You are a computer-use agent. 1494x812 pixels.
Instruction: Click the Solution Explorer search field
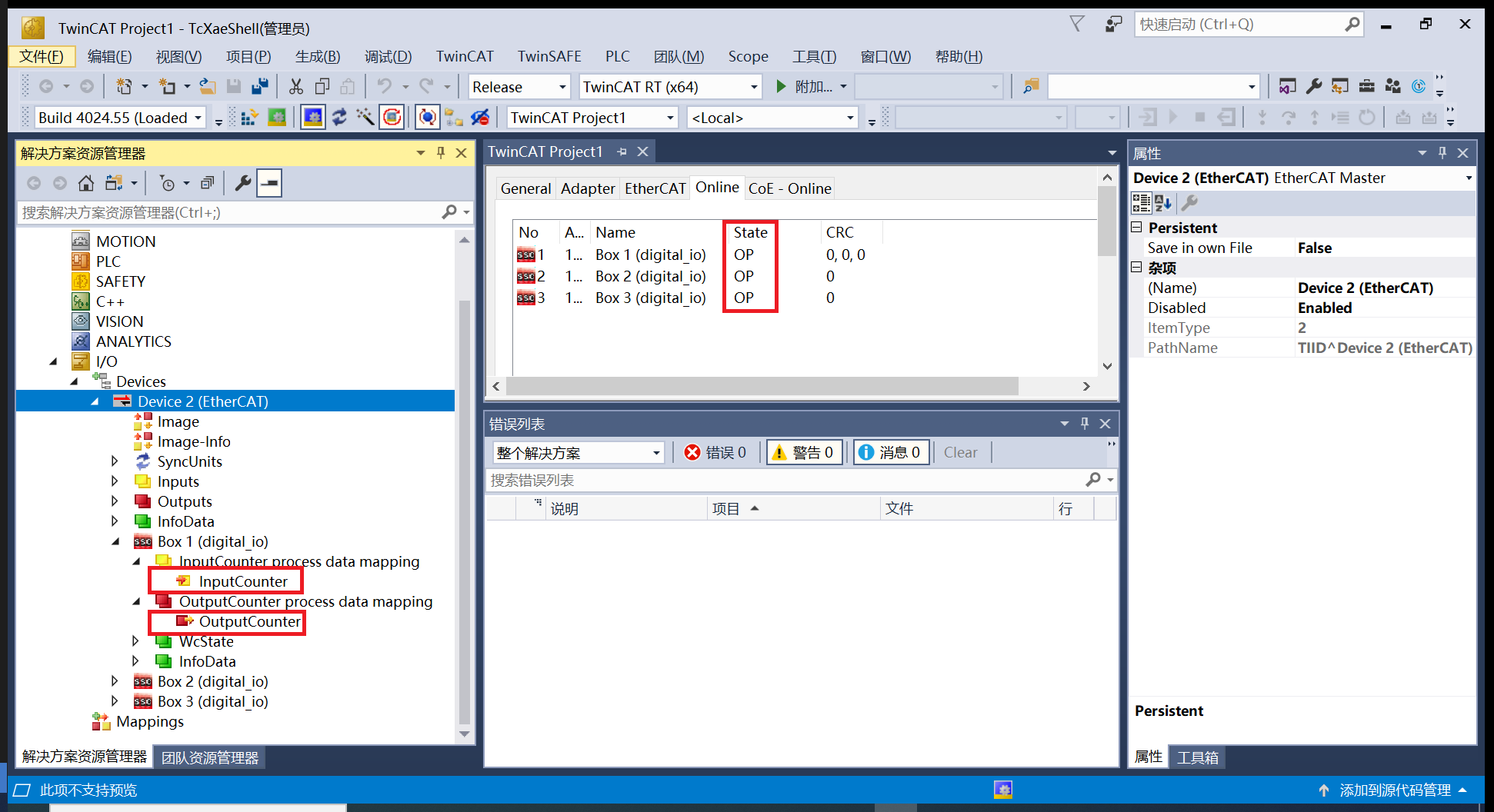click(x=245, y=212)
